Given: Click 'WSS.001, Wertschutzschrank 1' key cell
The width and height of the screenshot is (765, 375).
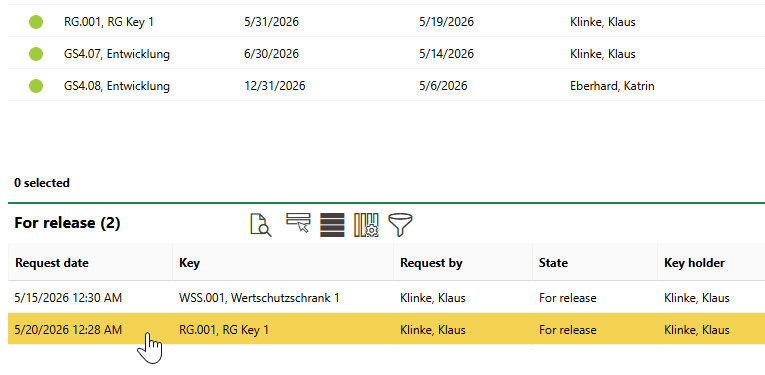Looking at the screenshot, I should pyautogui.click(x=259, y=297).
